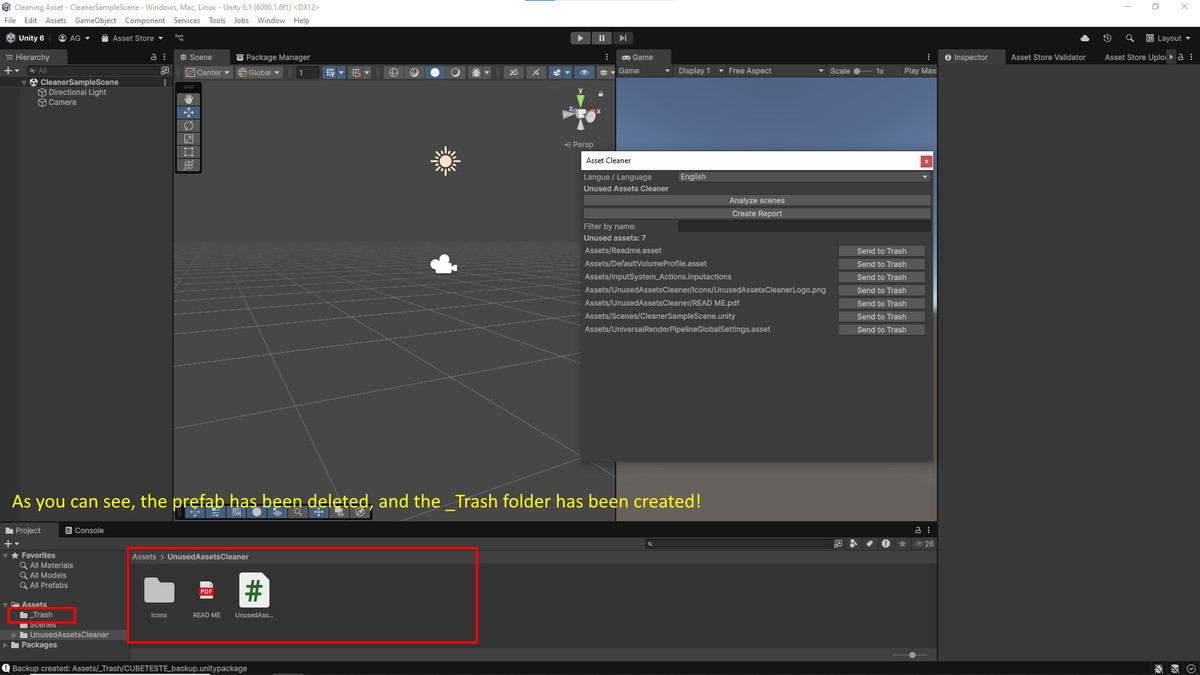
Task: Open the Display 1 dropdown
Action: 699,71
